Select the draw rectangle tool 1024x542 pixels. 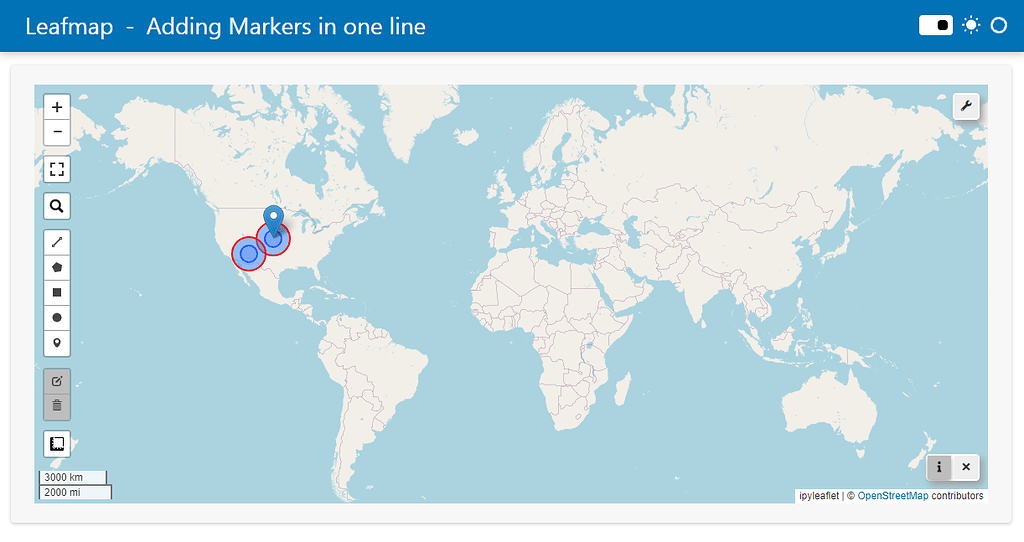tap(57, 292)
